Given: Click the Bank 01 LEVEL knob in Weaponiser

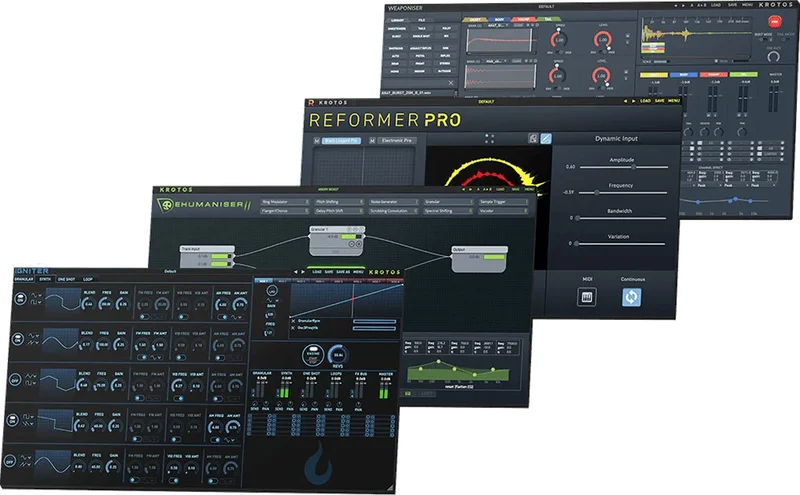Looking at the screenshot, I should coord(603,40).
